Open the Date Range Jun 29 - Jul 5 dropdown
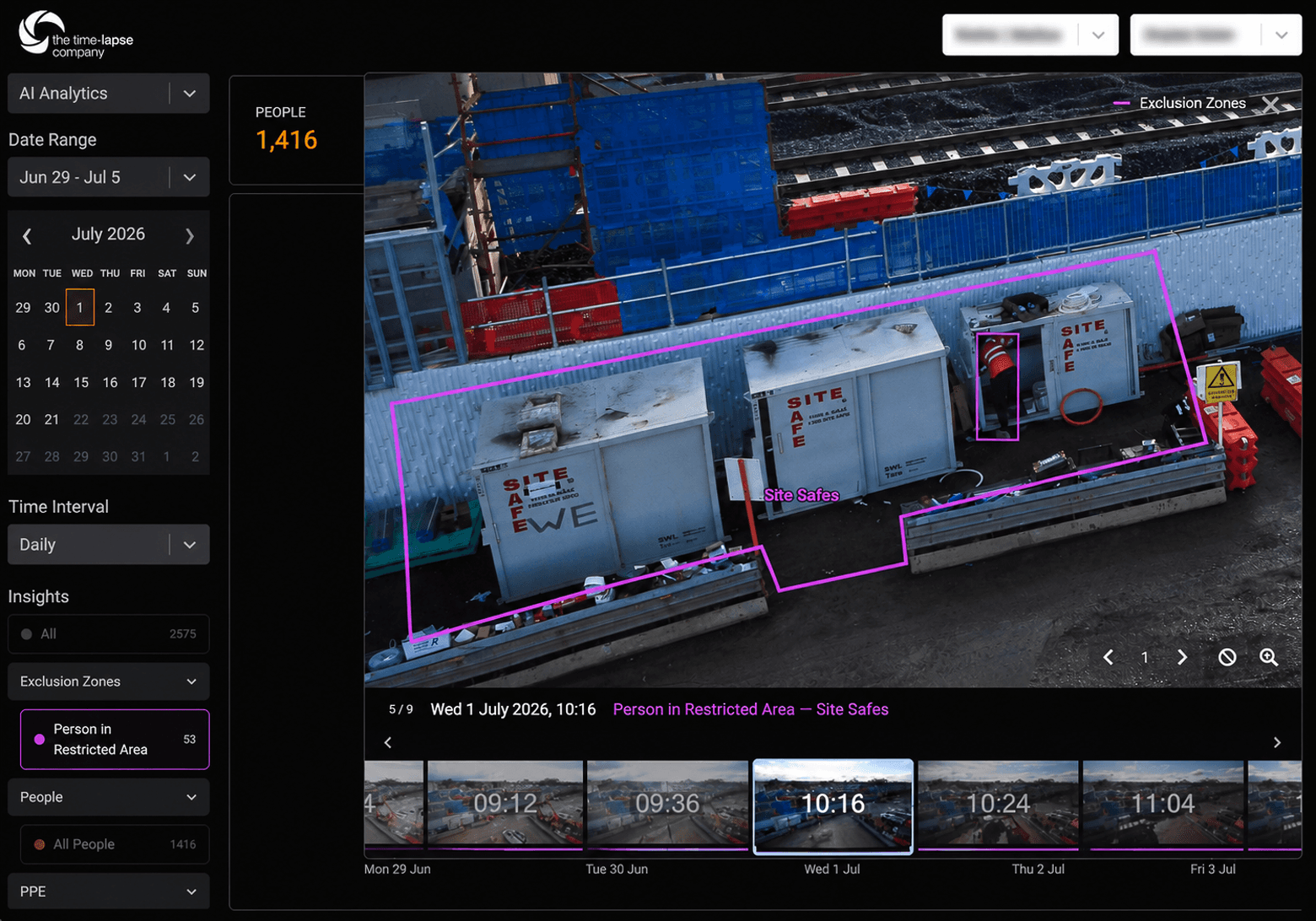Screen dimensions: 1316x921 pos(109,177)
